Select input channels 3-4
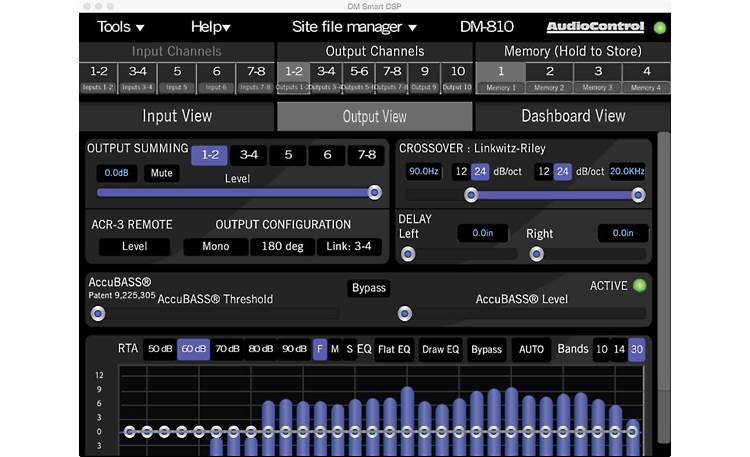This screenshot has height=457, width=750. [138, 78]
